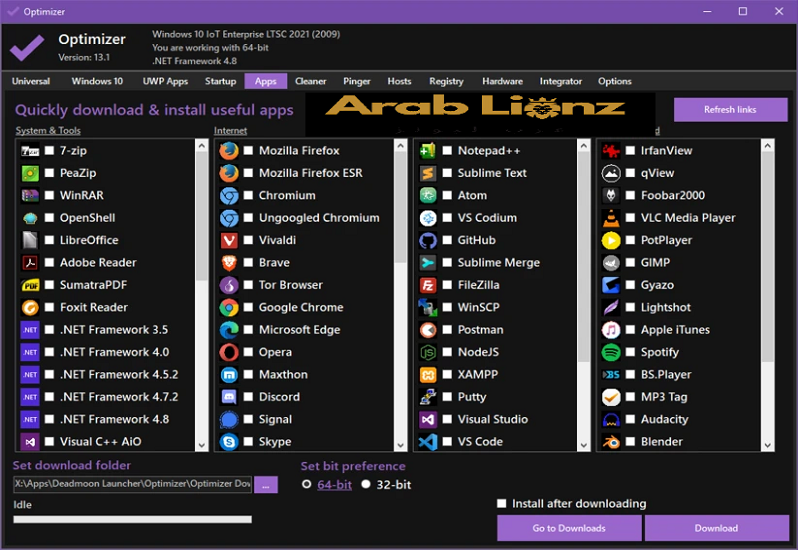Click the Opera icon

[229, 353]
